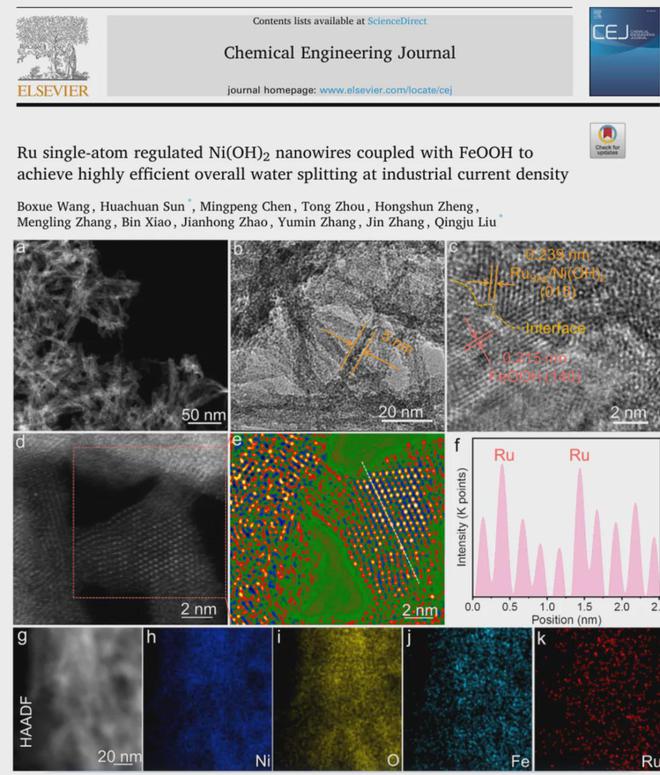Screen dimensions: 660x775
Task: Click the Intensity (K points) axis label
Action: [462, 518]
